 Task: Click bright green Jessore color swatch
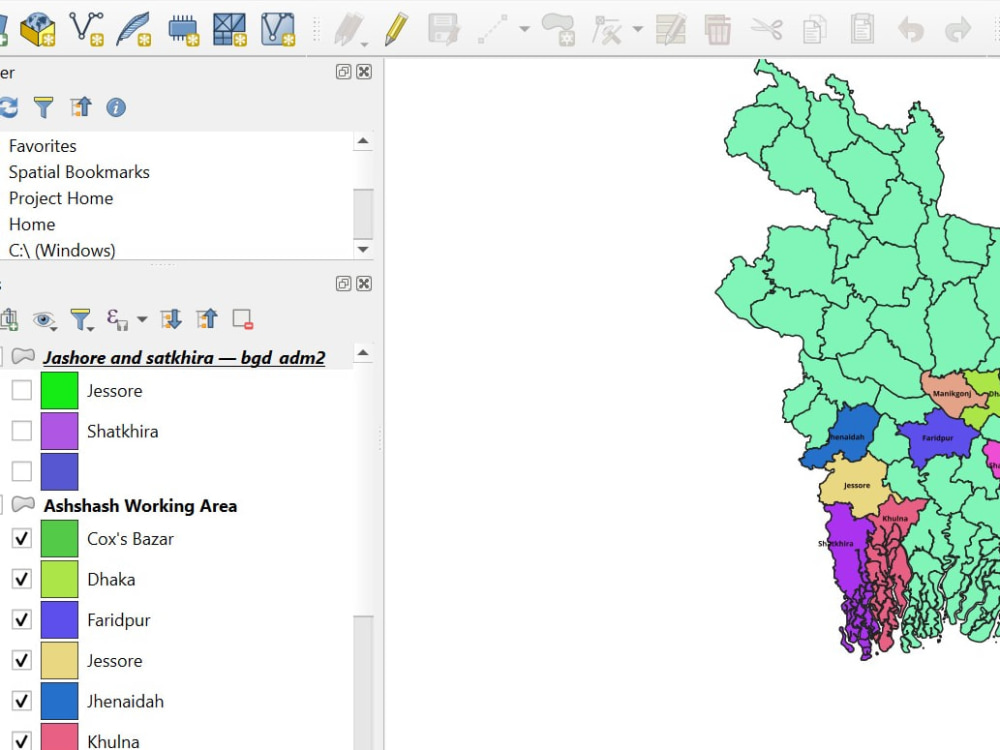[59, 390]
